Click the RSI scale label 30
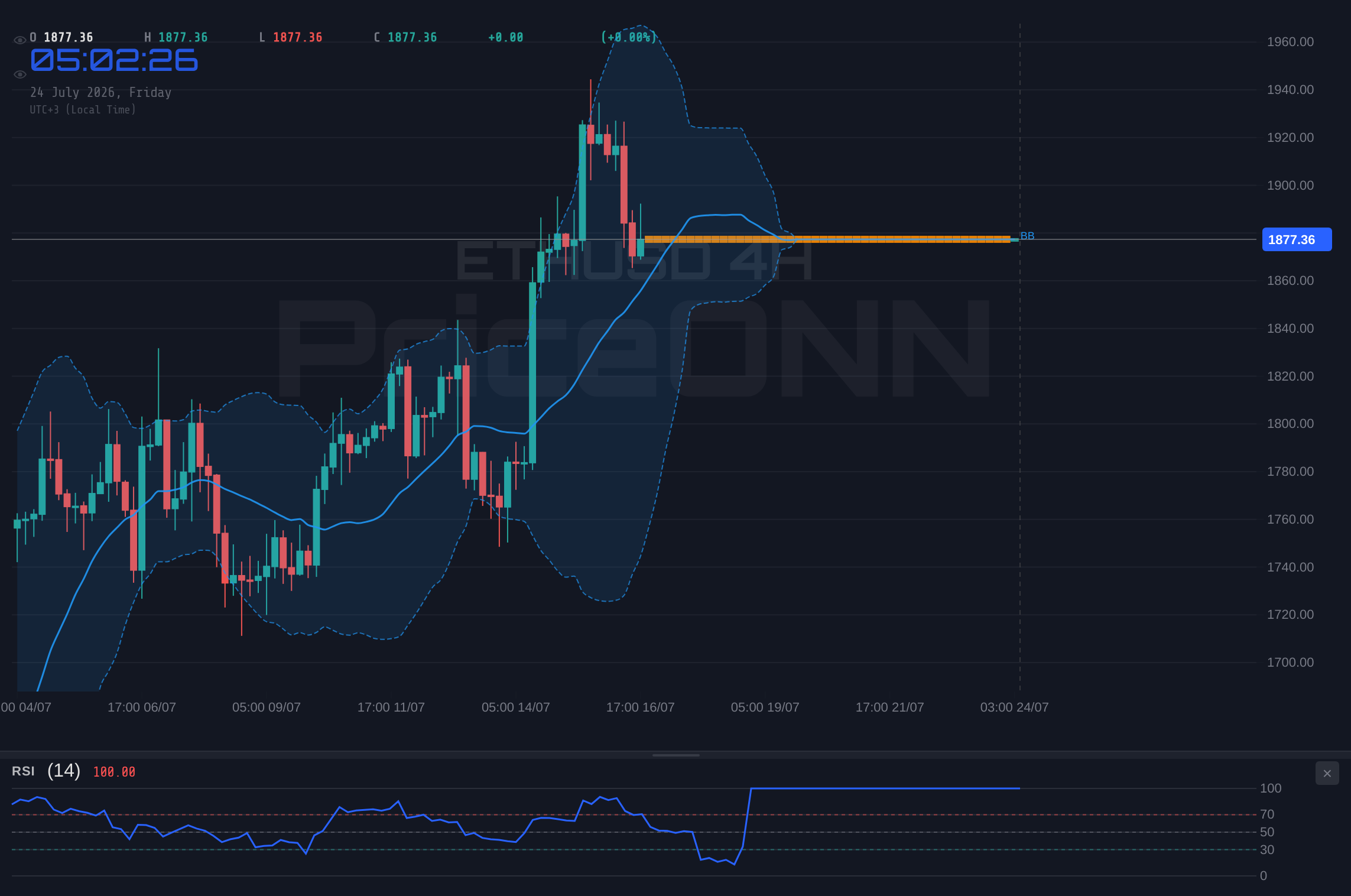Image resolution: width=1351 pixels, height=896 pixels. (x=1267, y=850)
